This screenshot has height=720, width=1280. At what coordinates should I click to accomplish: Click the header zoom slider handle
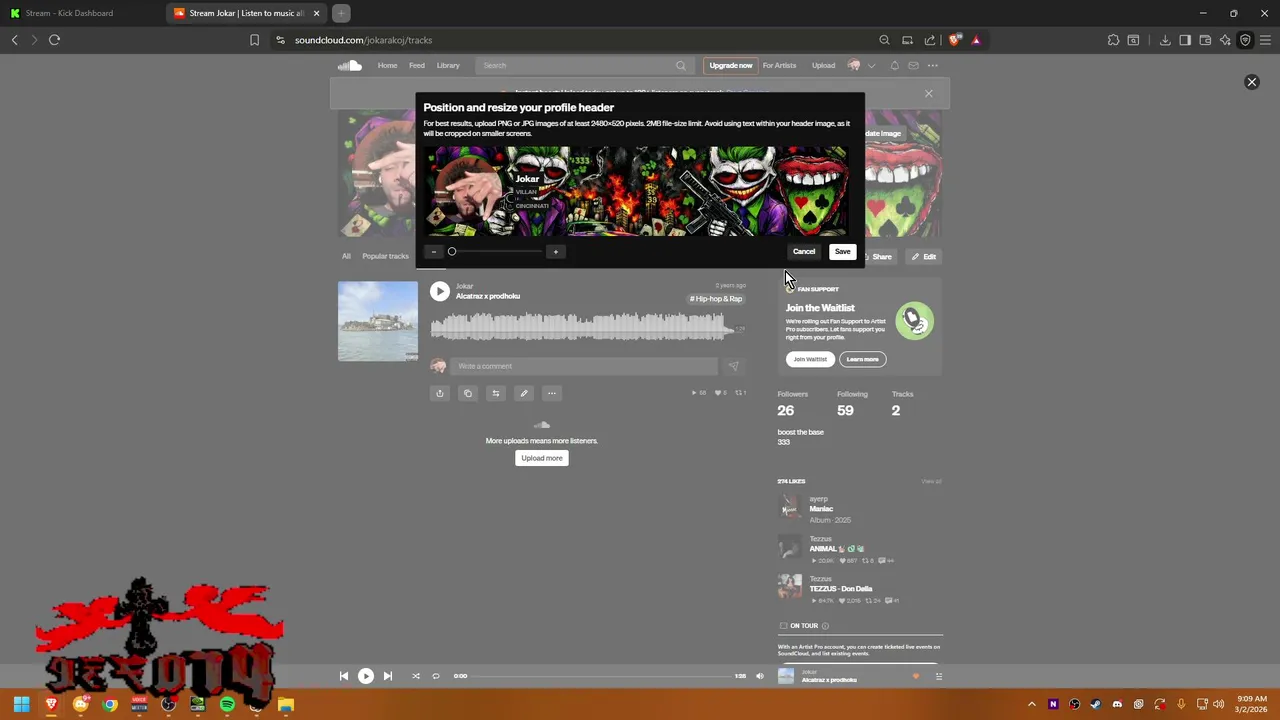452,252
